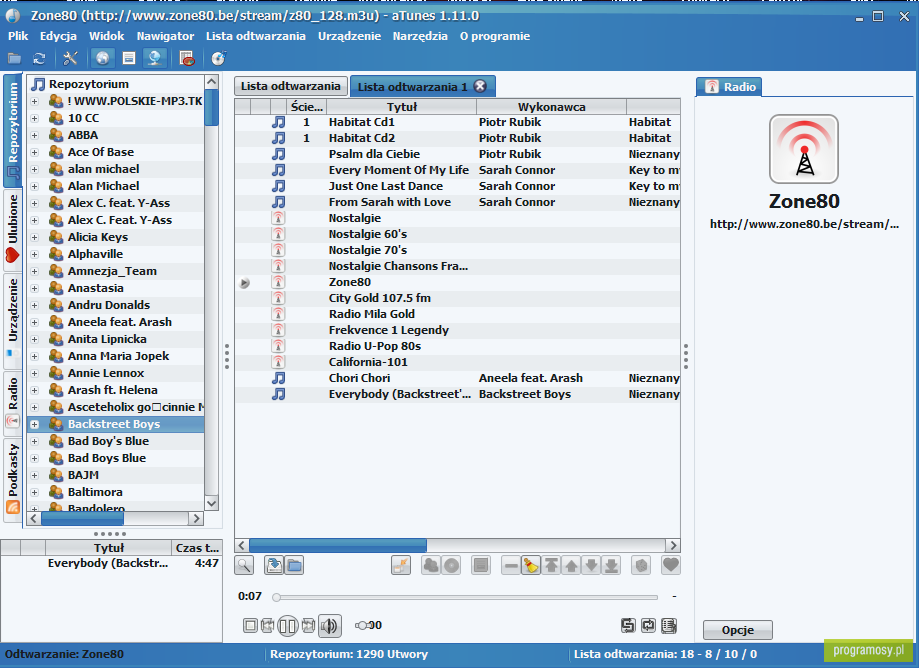Pause the current stream
The image size is (919, 668).
tap(288, 626)
